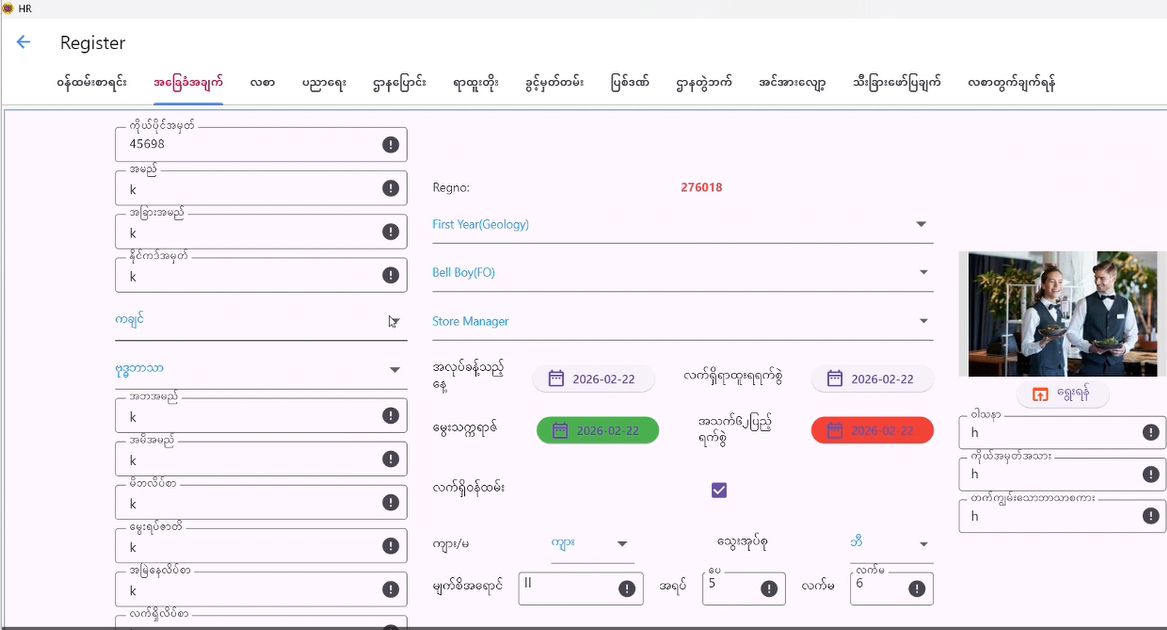Click the alert icon in the အဘအမည် field

(391, 416)
